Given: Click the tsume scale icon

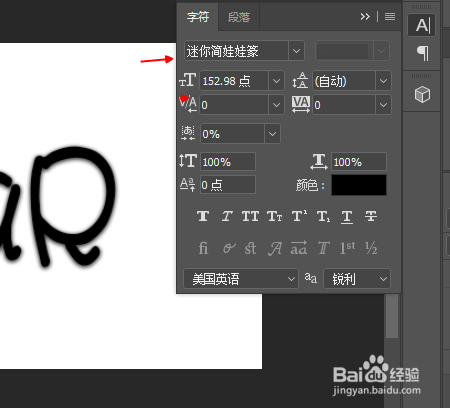Looking at the screenshot, I should tap(188, 133).
